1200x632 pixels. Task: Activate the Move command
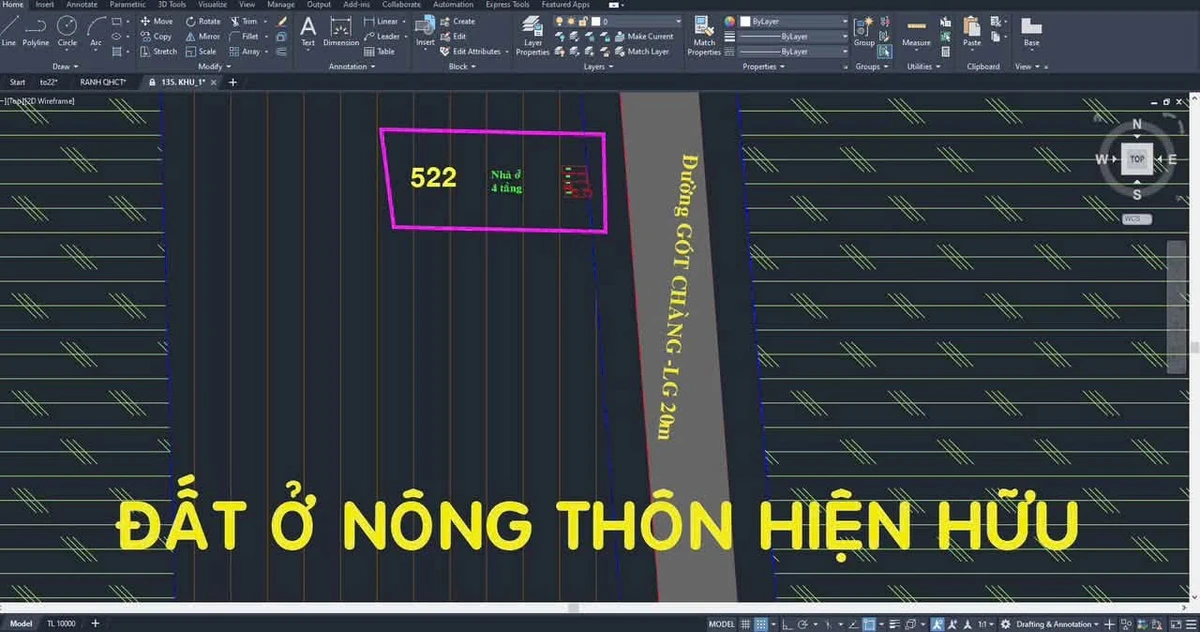tap(157, 21)
